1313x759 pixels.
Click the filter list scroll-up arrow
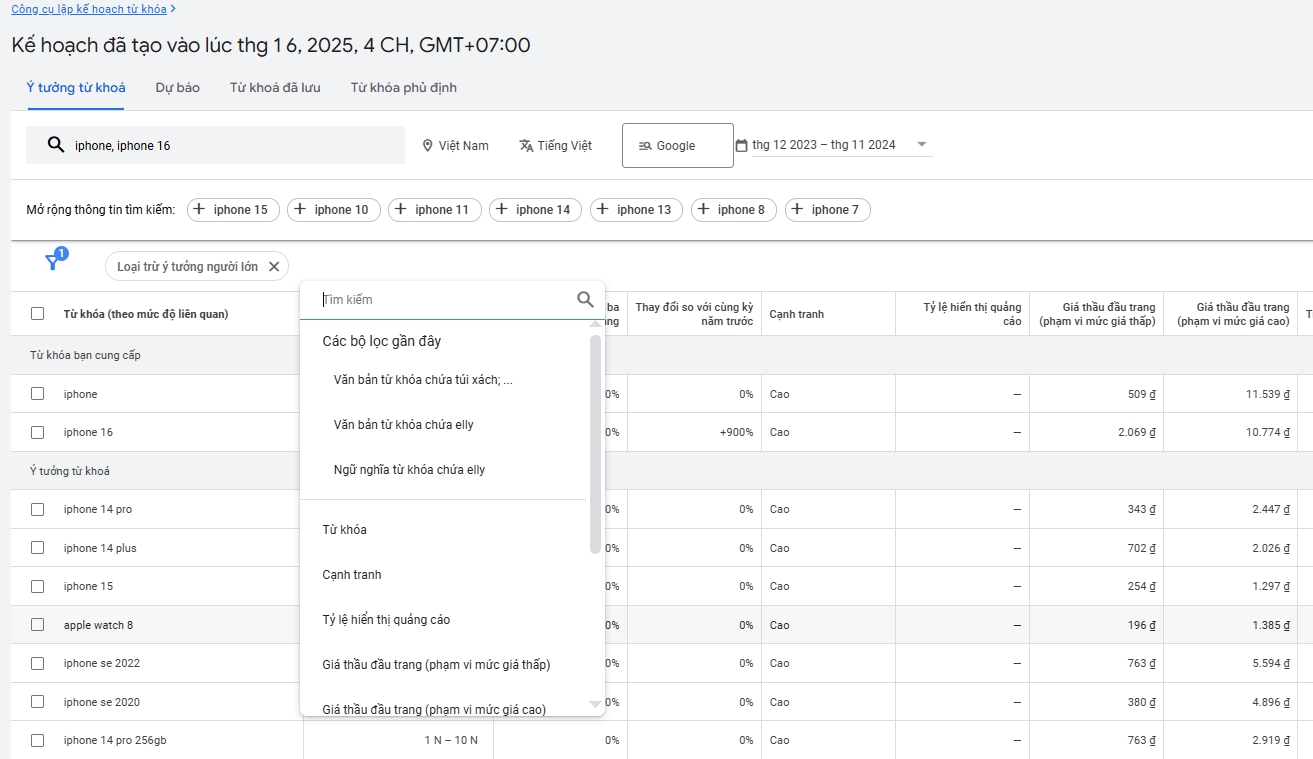(596, 325)
